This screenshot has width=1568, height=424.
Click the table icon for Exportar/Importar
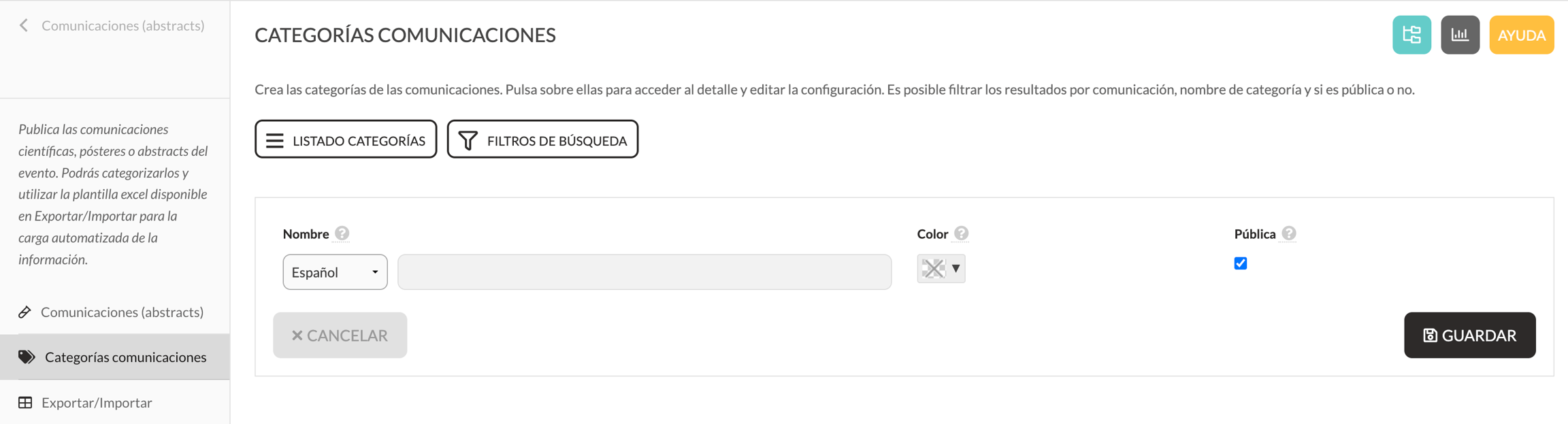click(25, 402)
